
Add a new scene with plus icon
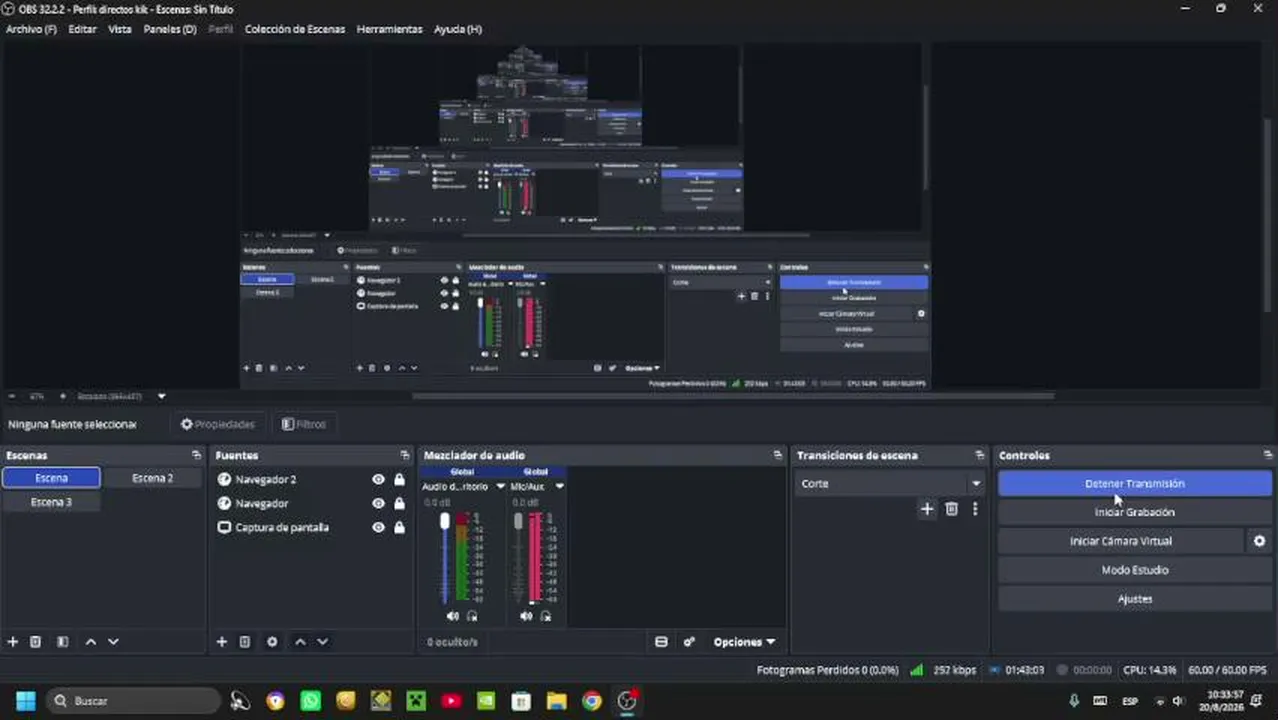13,642
